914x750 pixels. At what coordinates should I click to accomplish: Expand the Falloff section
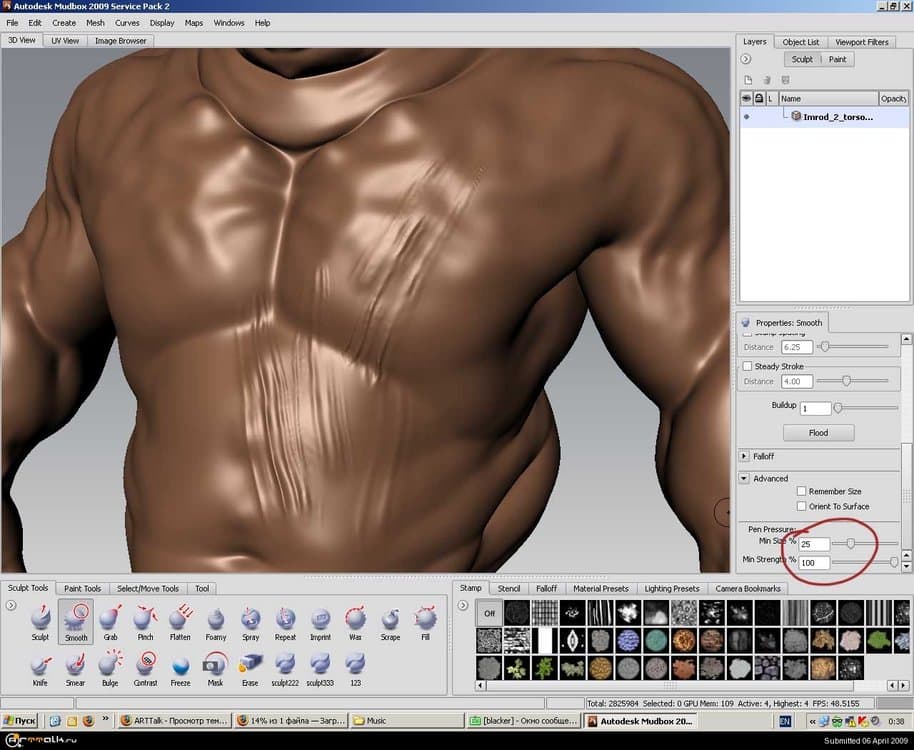coord(745,456)
